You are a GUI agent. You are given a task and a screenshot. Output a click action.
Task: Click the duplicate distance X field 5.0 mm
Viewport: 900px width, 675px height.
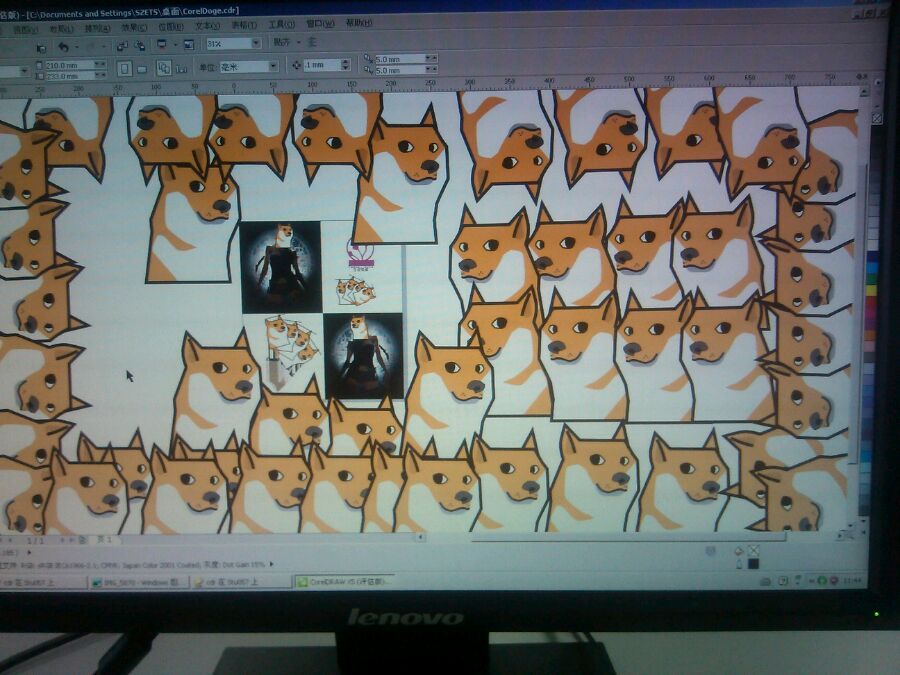(400, 59)
